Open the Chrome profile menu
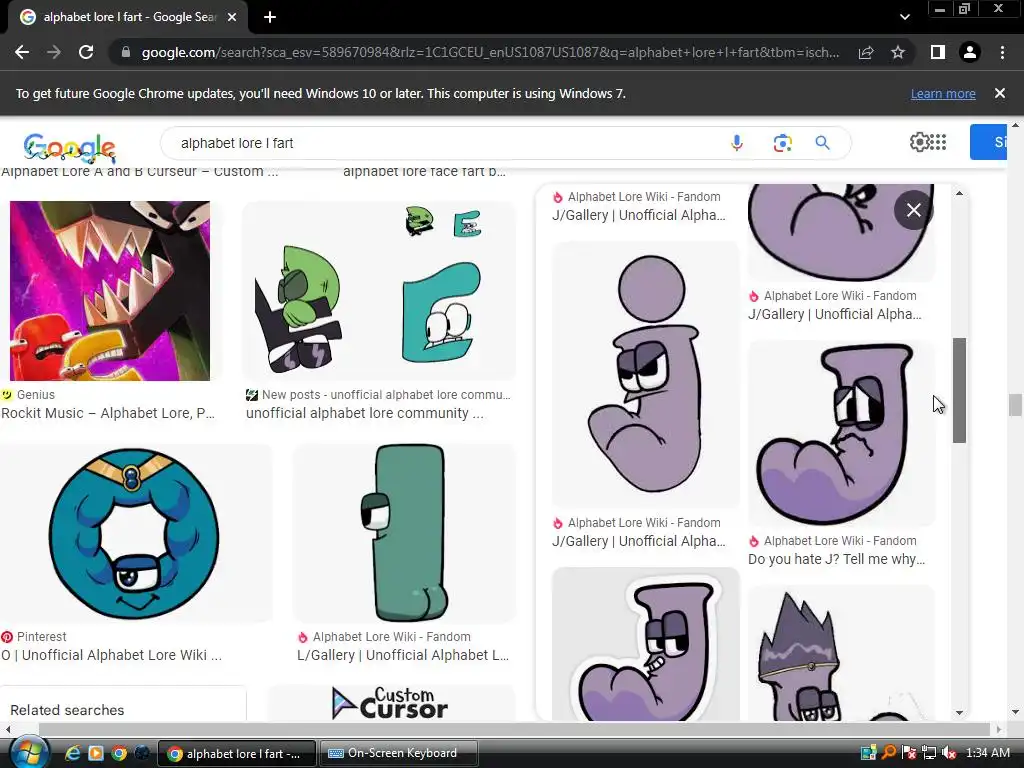The width and height of the screenshot is (1024, 768). (970, 52)
